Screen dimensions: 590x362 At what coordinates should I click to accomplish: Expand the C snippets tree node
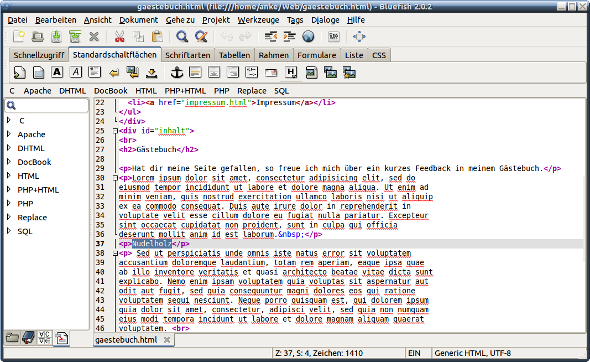(x=9, y=120)
